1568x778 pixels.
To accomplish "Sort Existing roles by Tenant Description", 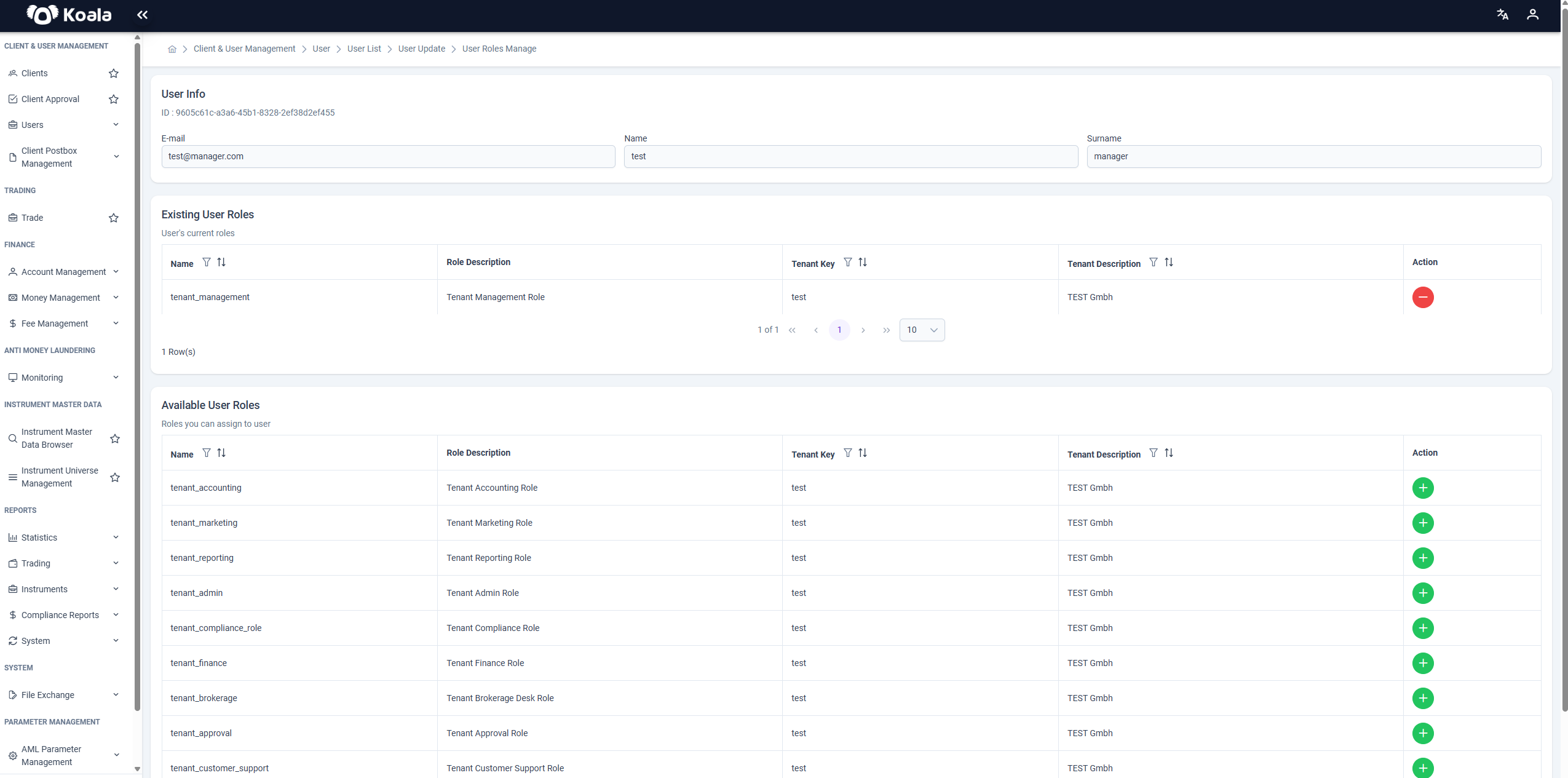I will click(x=1169, y=263).
